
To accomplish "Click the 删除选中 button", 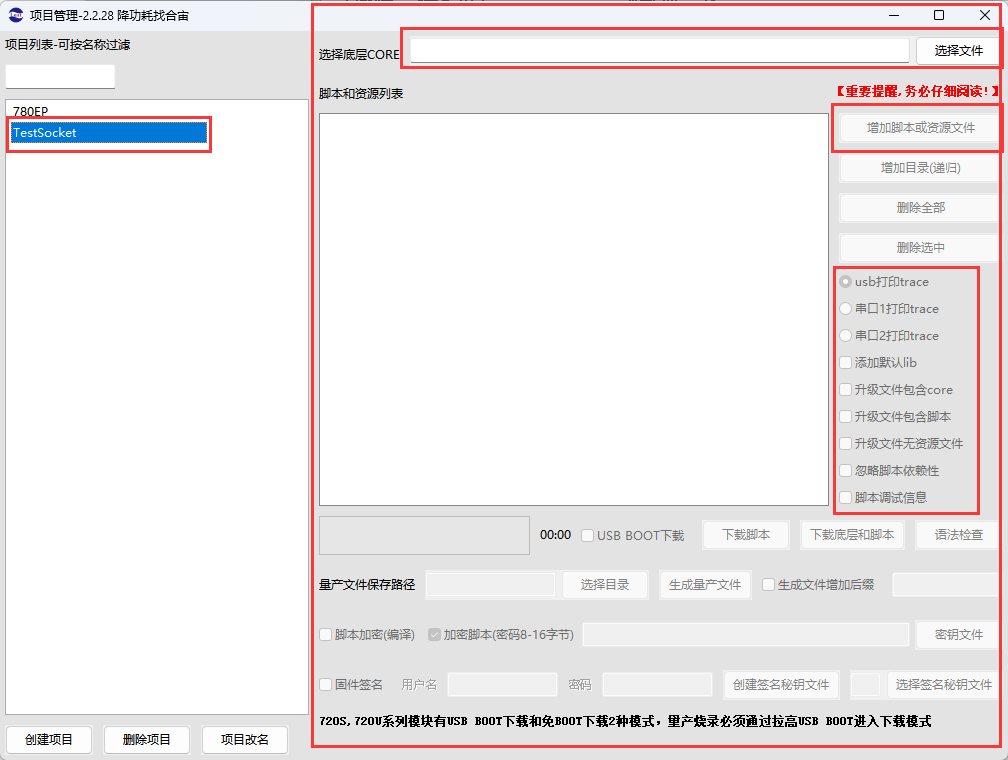I will (920, 248).
